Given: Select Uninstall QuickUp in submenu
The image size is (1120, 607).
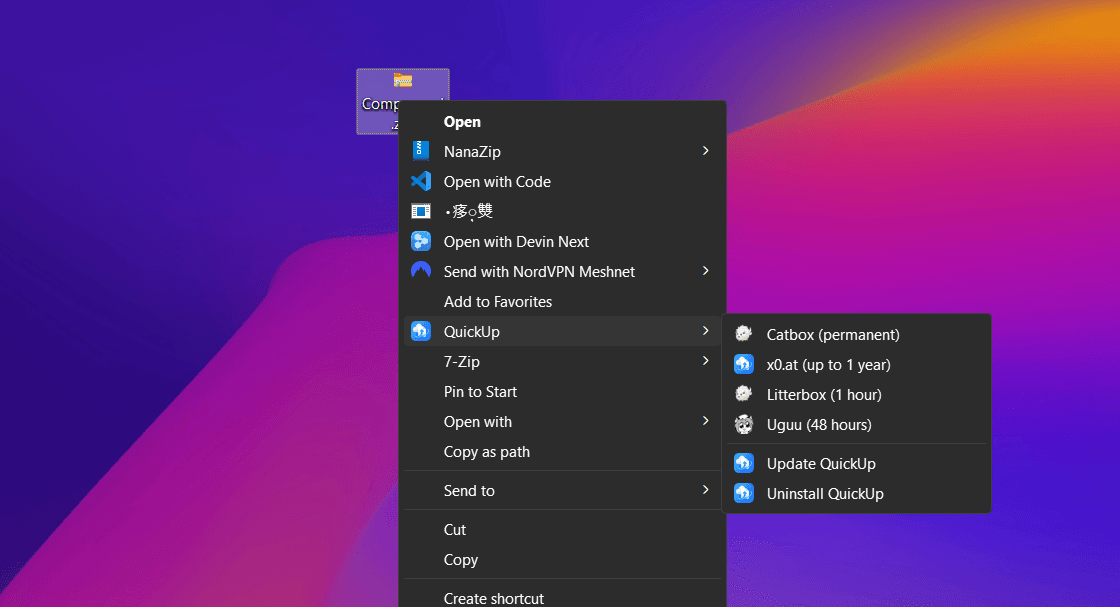Looking at the screenshot, I should 856,493.
